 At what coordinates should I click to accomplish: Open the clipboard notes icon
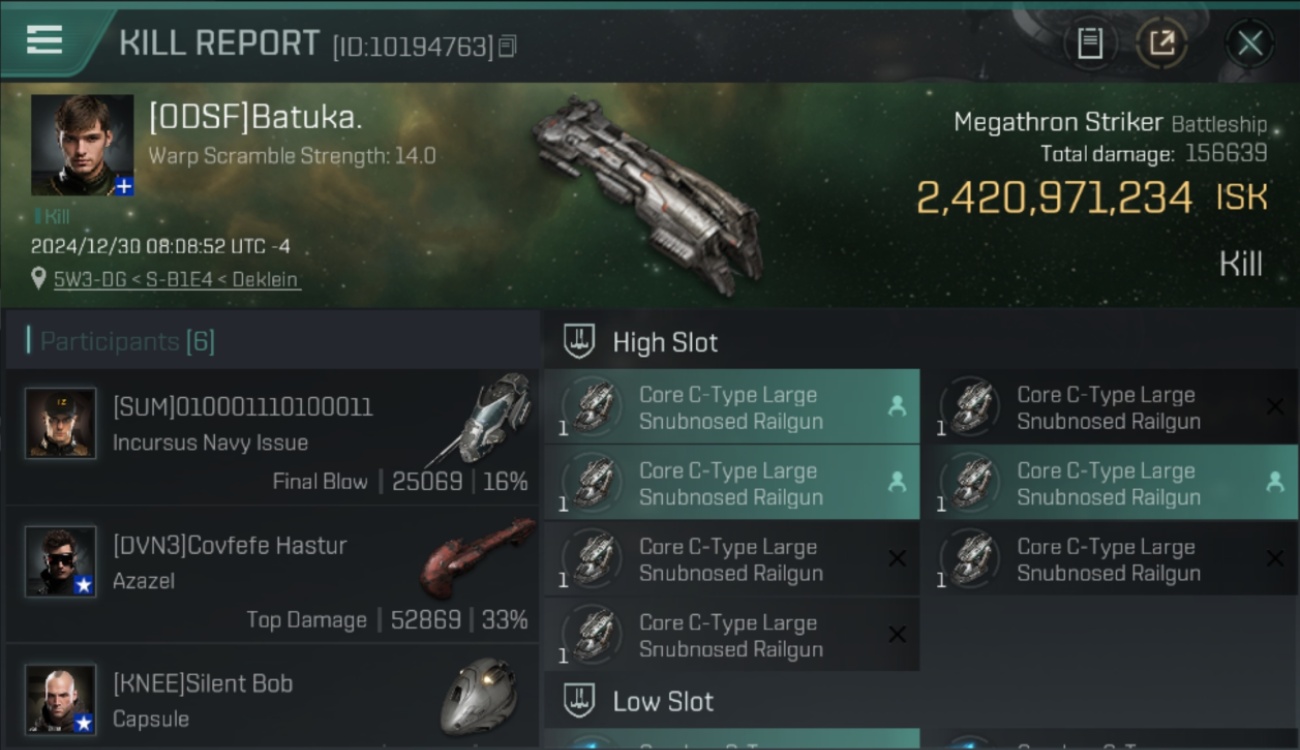coord(1090,43)
